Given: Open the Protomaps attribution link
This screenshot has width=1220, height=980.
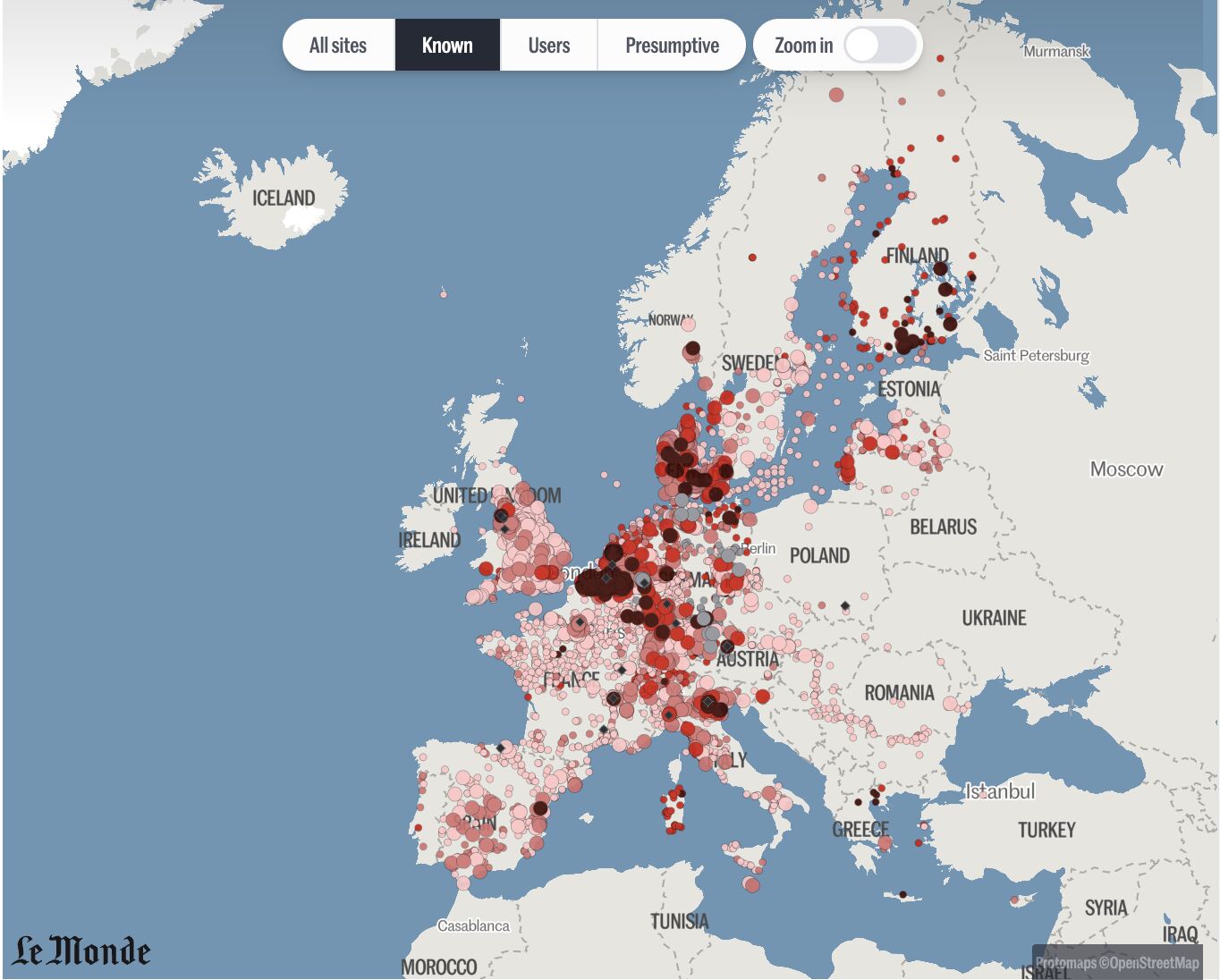Looking at the screenshot, I should point(1065,963).
